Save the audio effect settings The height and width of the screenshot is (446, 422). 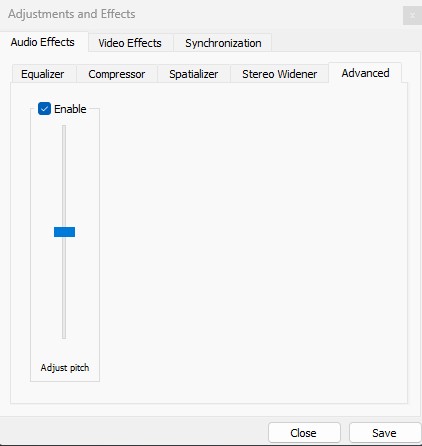384,433
